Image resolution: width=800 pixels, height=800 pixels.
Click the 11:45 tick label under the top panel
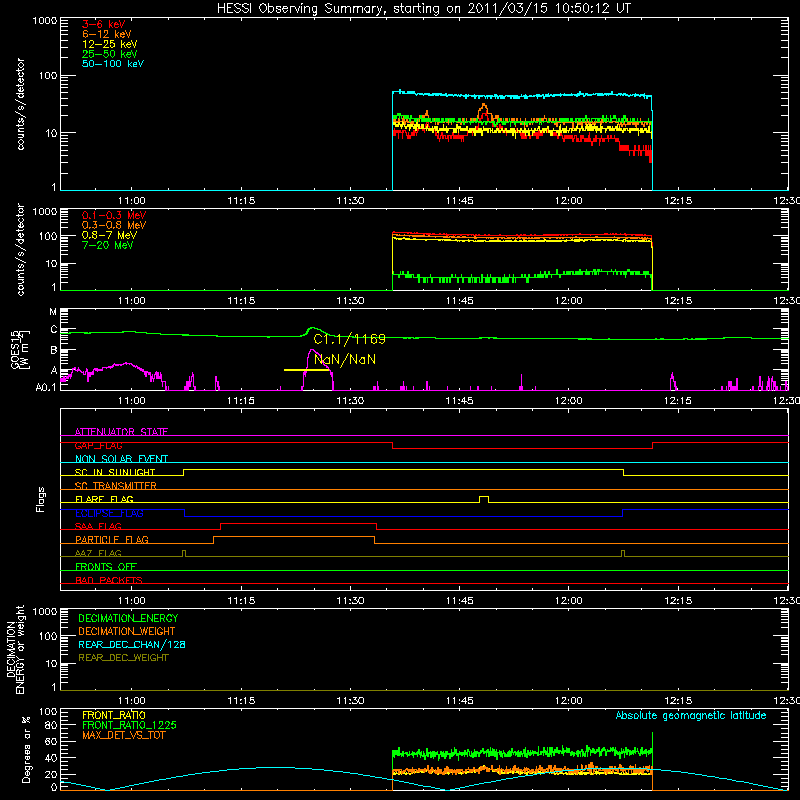click(459, 201)
